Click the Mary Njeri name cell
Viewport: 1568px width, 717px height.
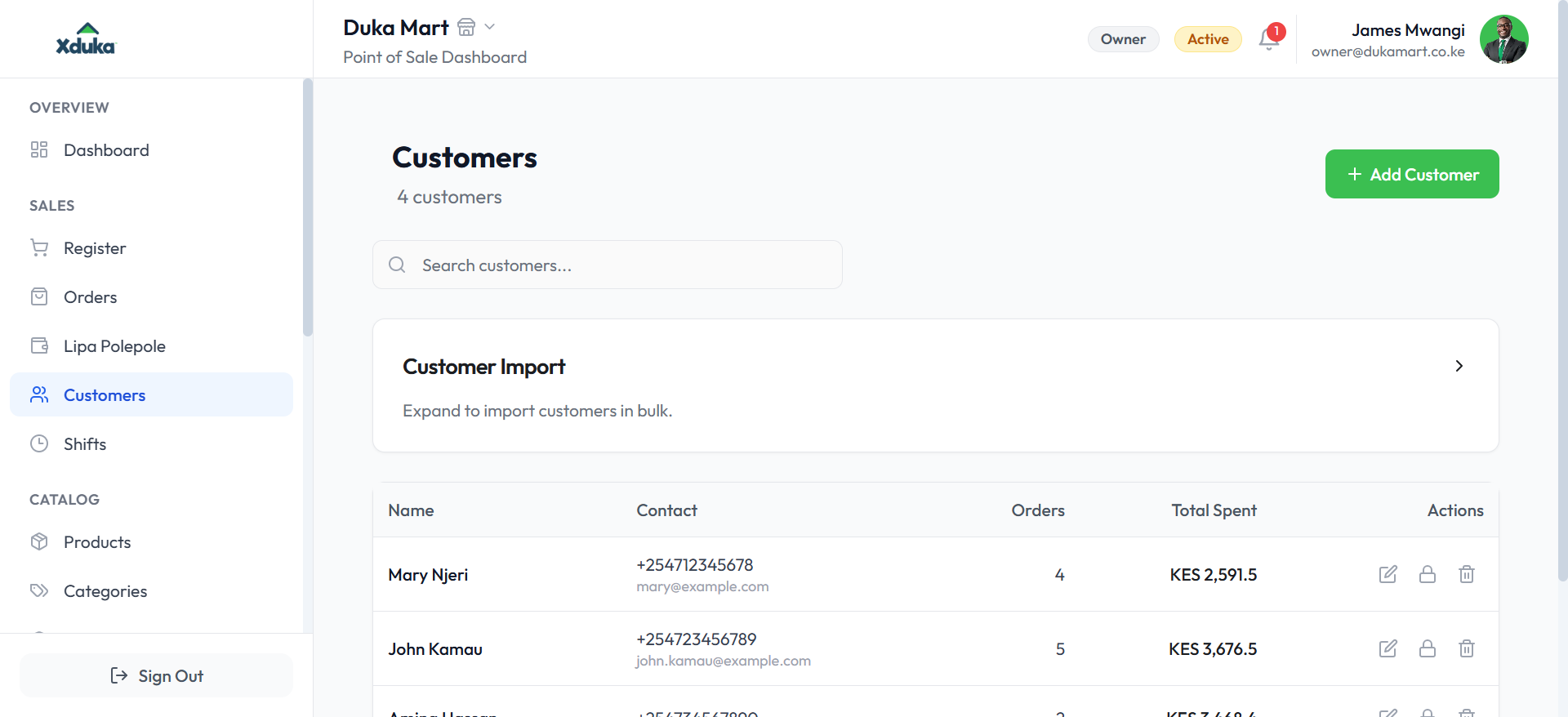tap(428, 575)
